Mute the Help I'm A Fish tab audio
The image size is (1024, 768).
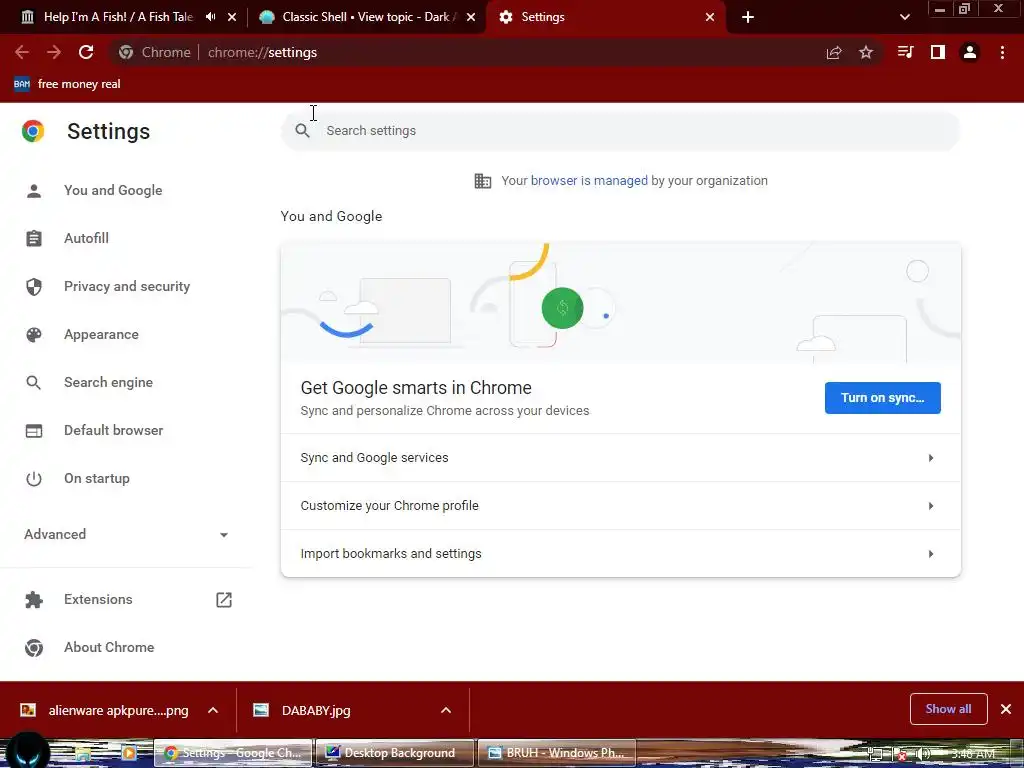[210, 17]
